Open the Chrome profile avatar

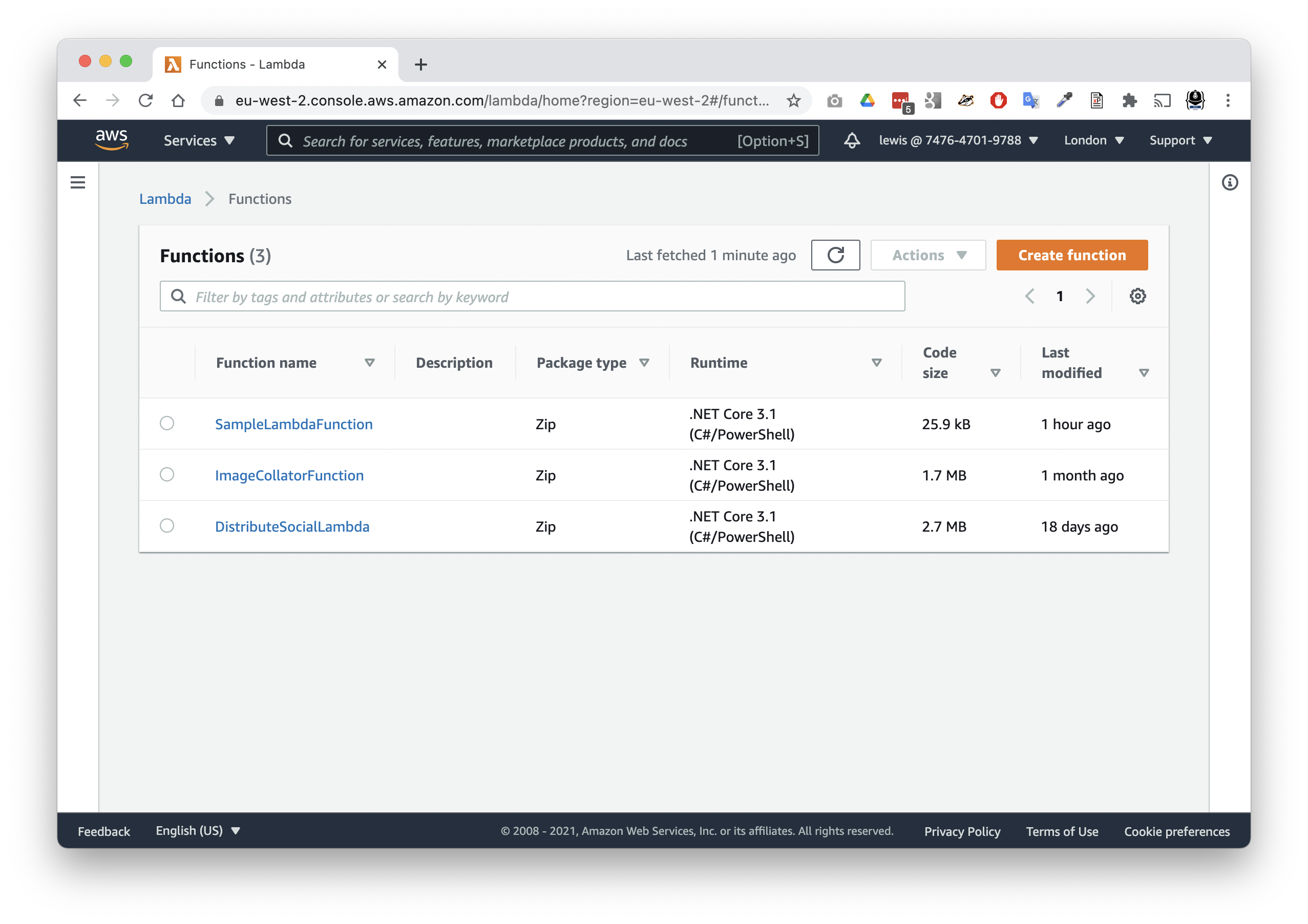(1195, 101)
